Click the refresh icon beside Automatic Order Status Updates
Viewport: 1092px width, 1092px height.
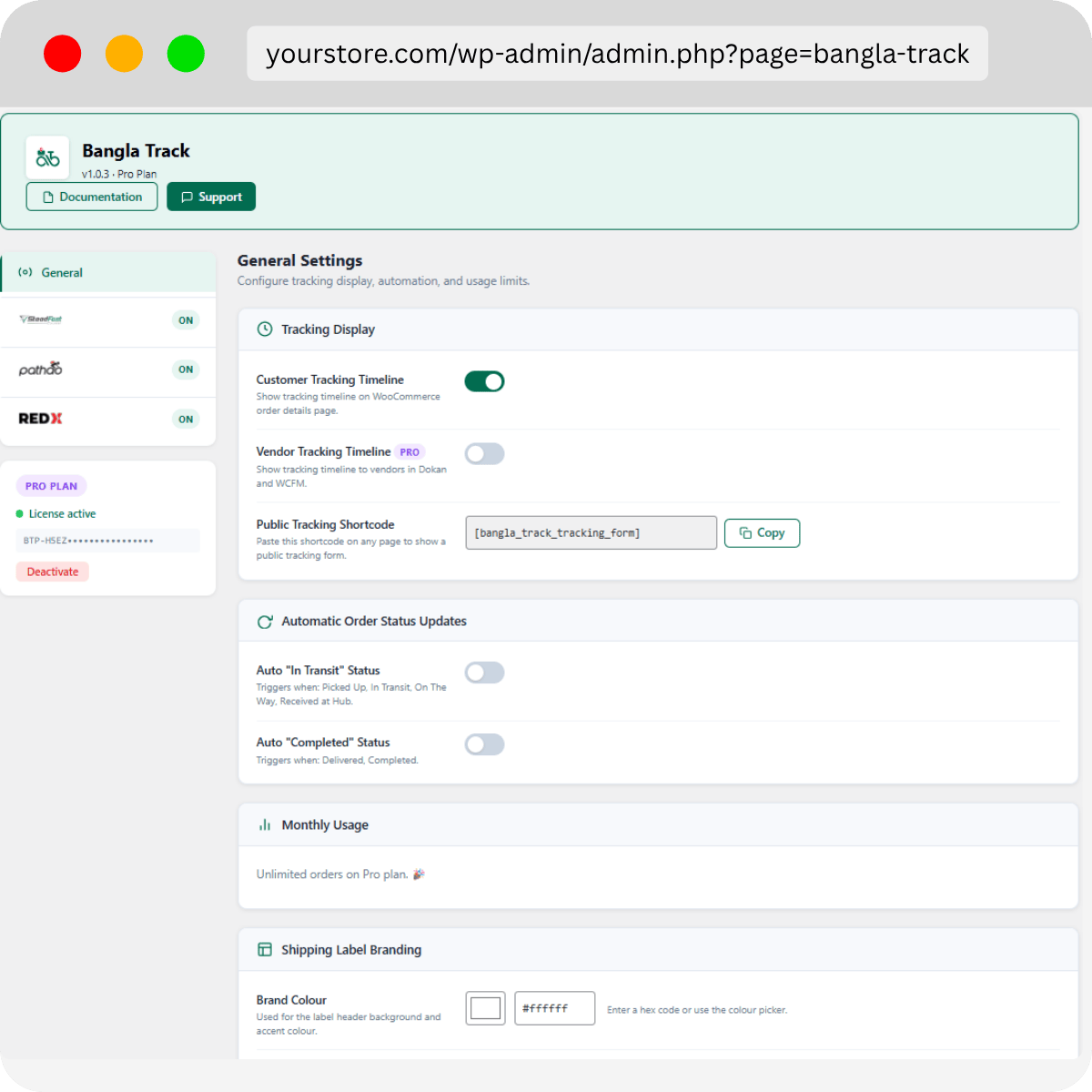[x=265, y=622]
